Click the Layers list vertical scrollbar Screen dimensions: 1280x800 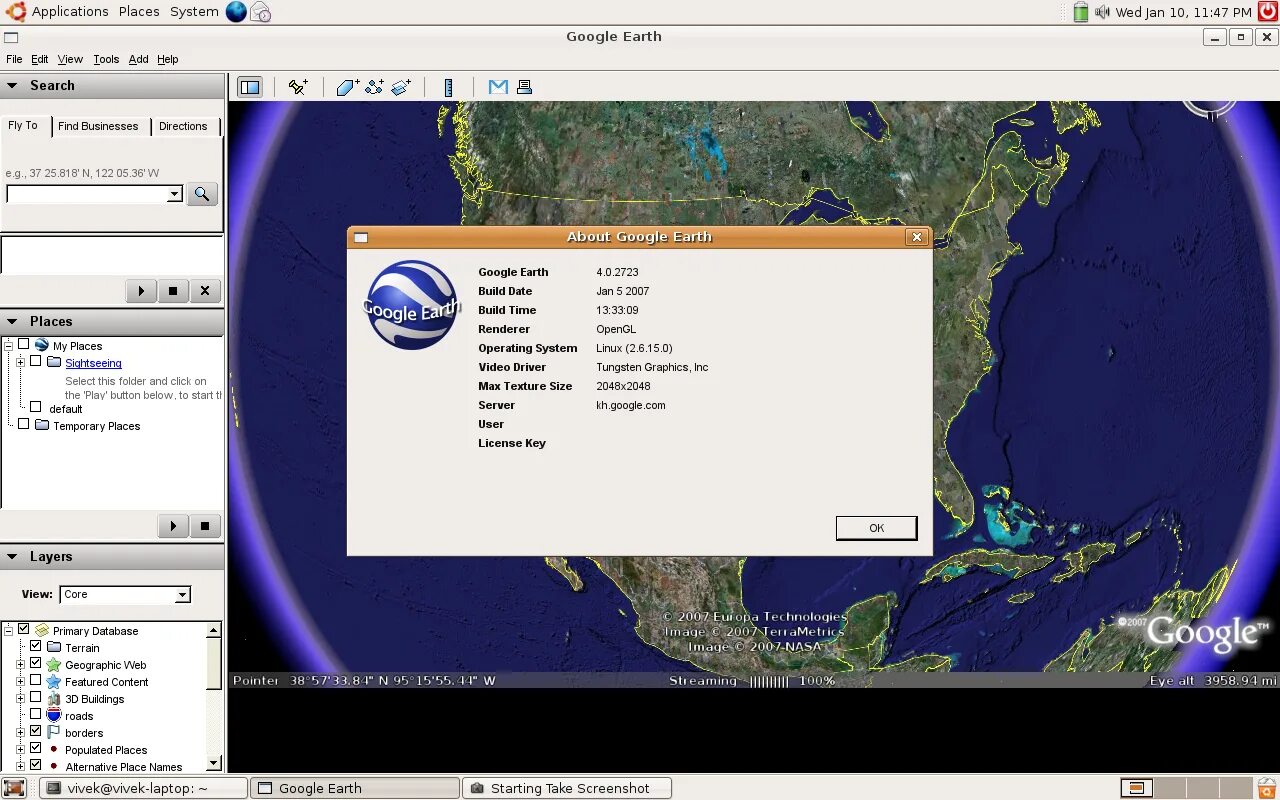[x=213, y=697]
